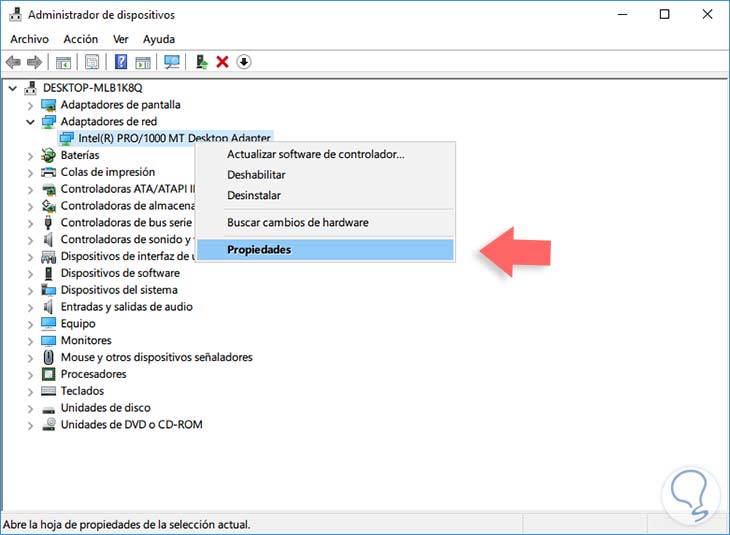Select the Entradas y salidas de audio label
730x535 pixels.
pos(126,306)
